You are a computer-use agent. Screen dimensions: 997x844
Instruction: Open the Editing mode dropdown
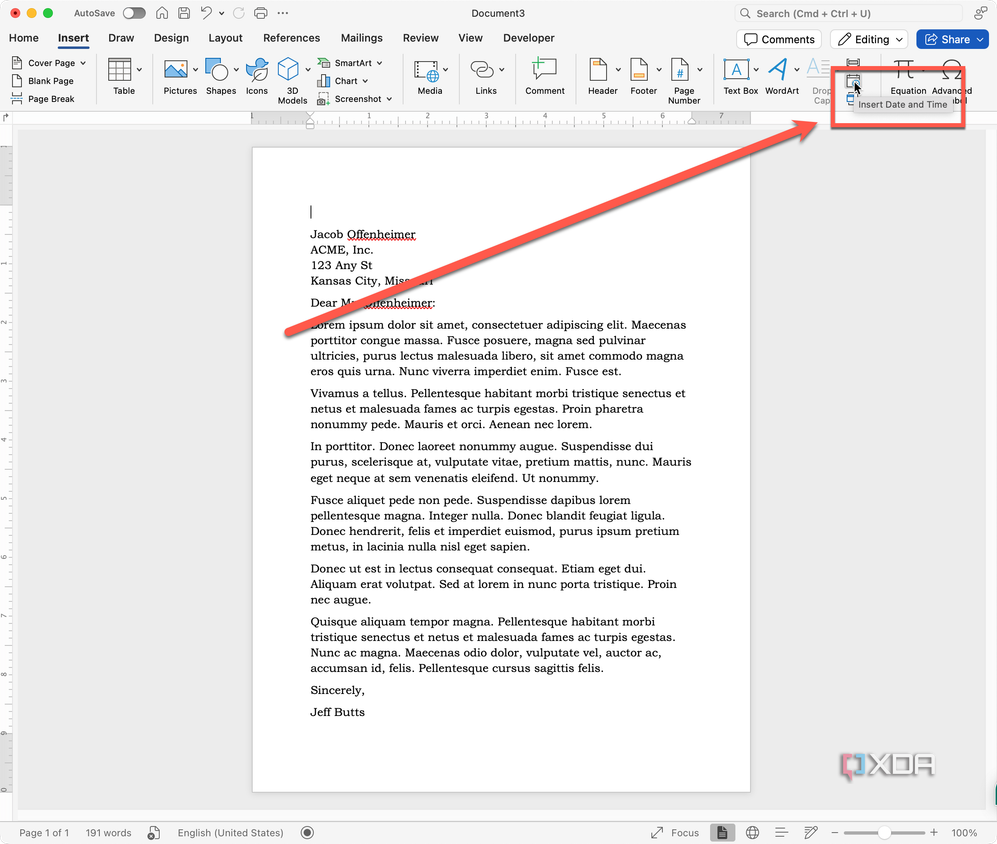869,39
